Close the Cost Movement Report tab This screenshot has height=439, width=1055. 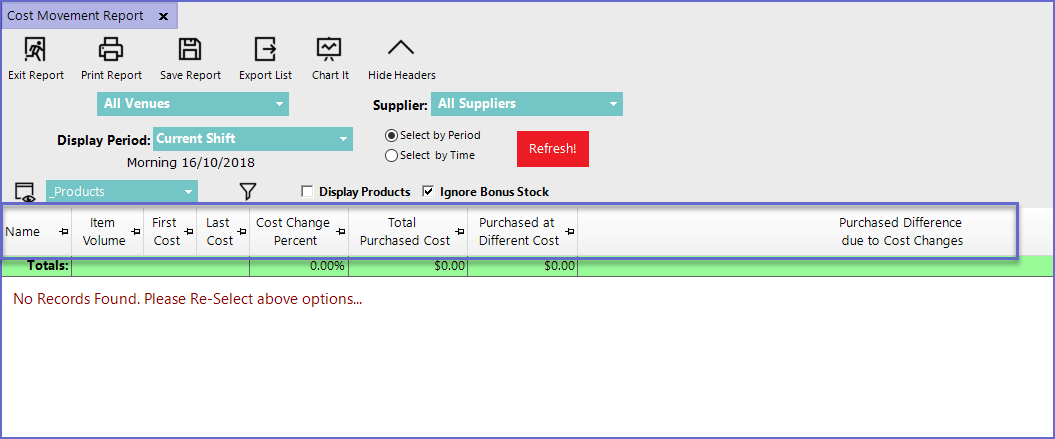coord(163,17)
